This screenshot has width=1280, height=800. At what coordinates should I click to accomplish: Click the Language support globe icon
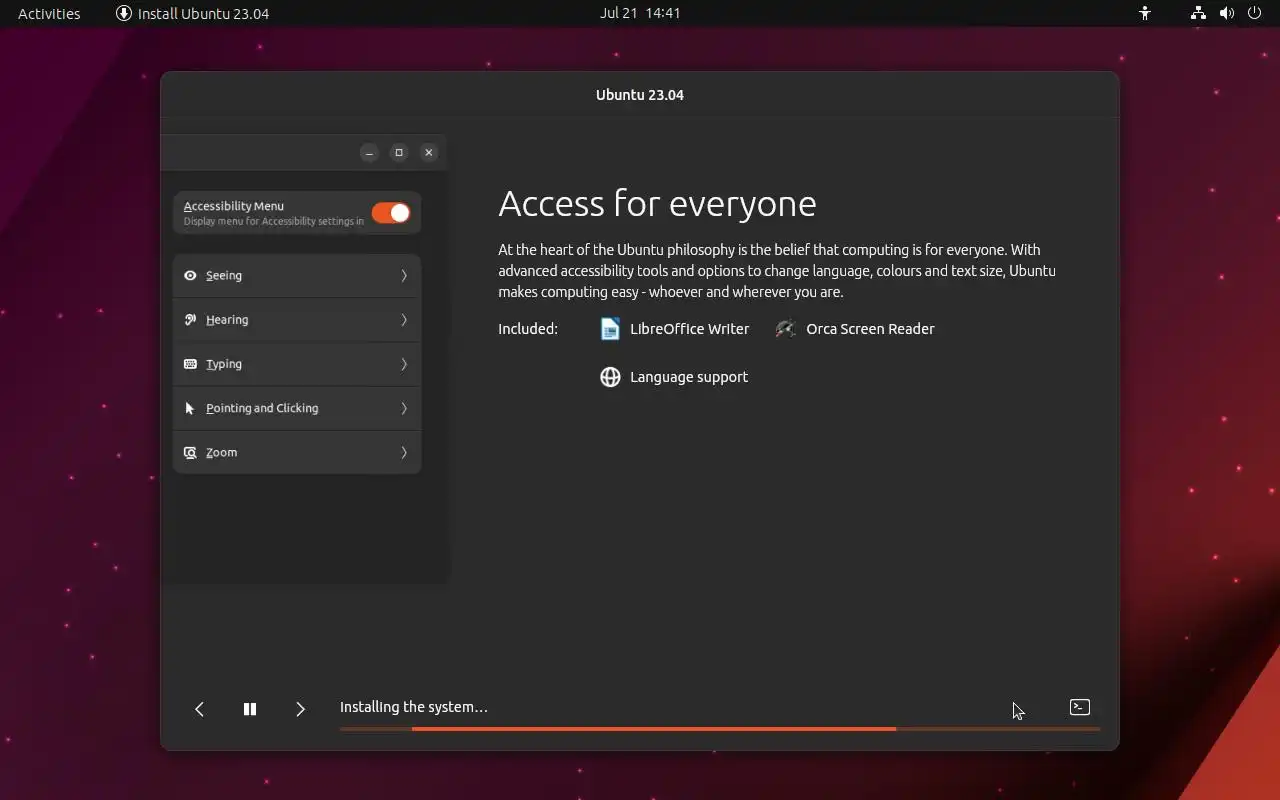click(610, 377)
